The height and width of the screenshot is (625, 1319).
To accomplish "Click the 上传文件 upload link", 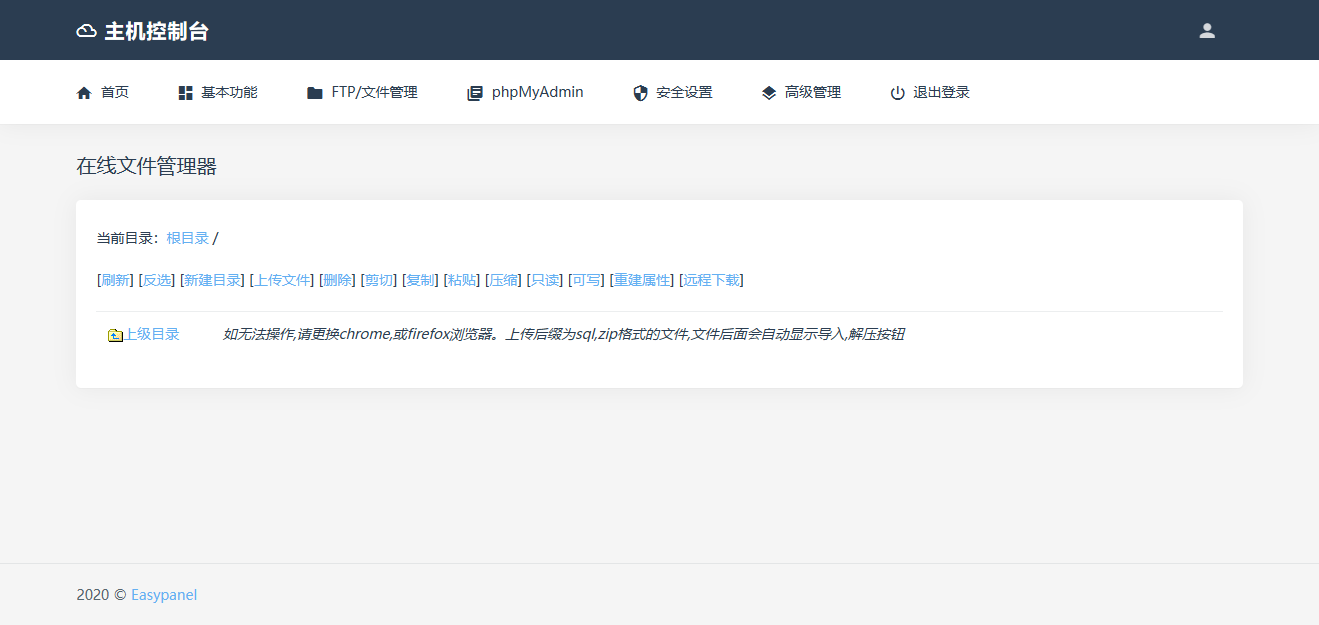I will pyautogui.click(x=282, y=280).
